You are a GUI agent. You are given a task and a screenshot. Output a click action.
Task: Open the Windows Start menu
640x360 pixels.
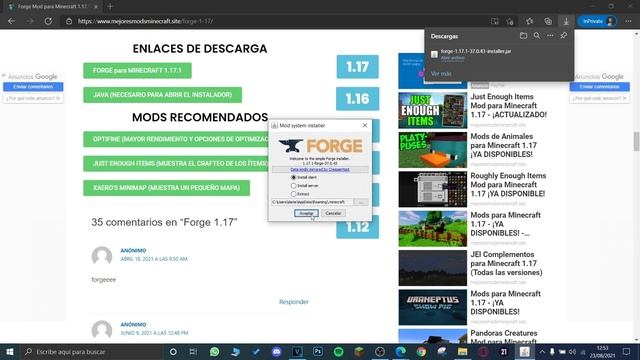[10, 351]
